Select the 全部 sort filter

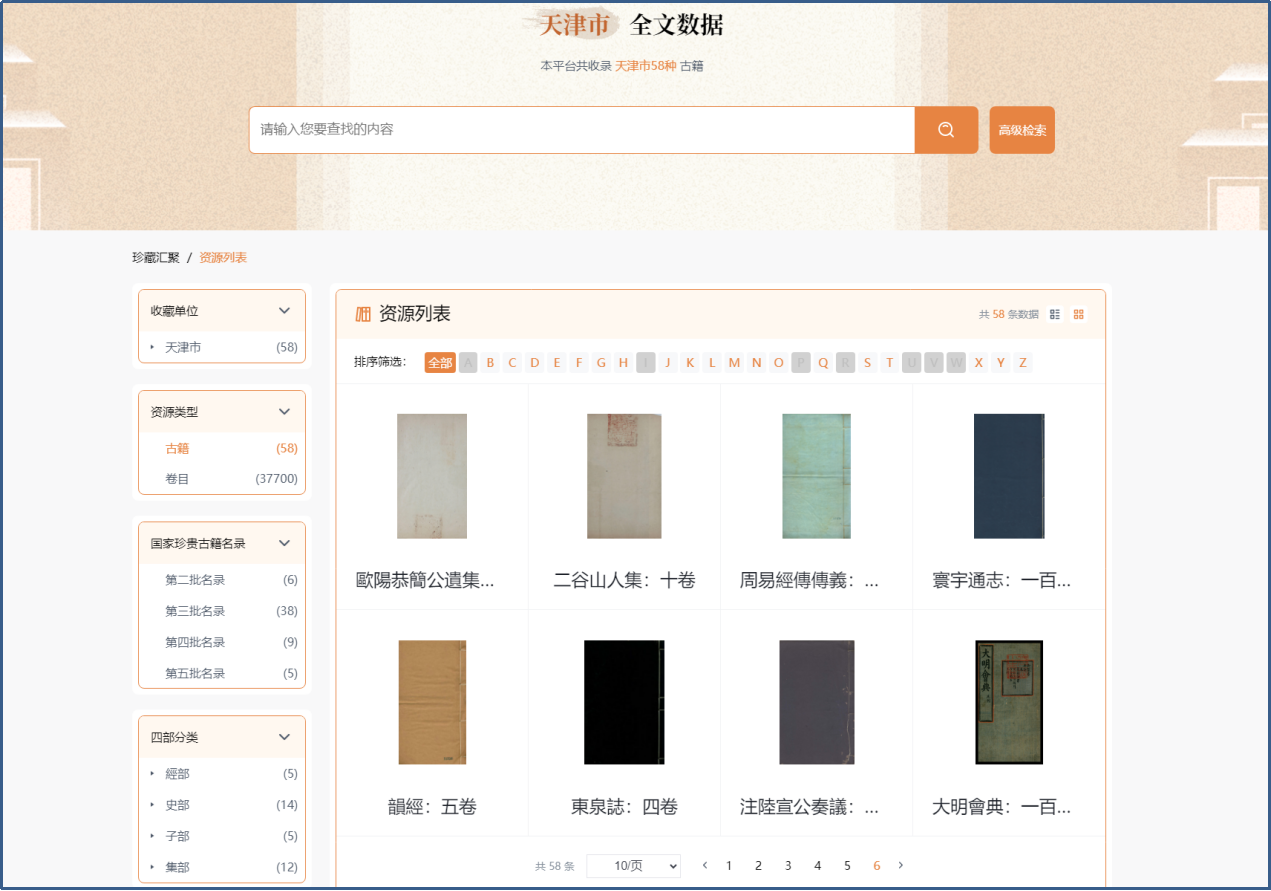tap(440, 362)
